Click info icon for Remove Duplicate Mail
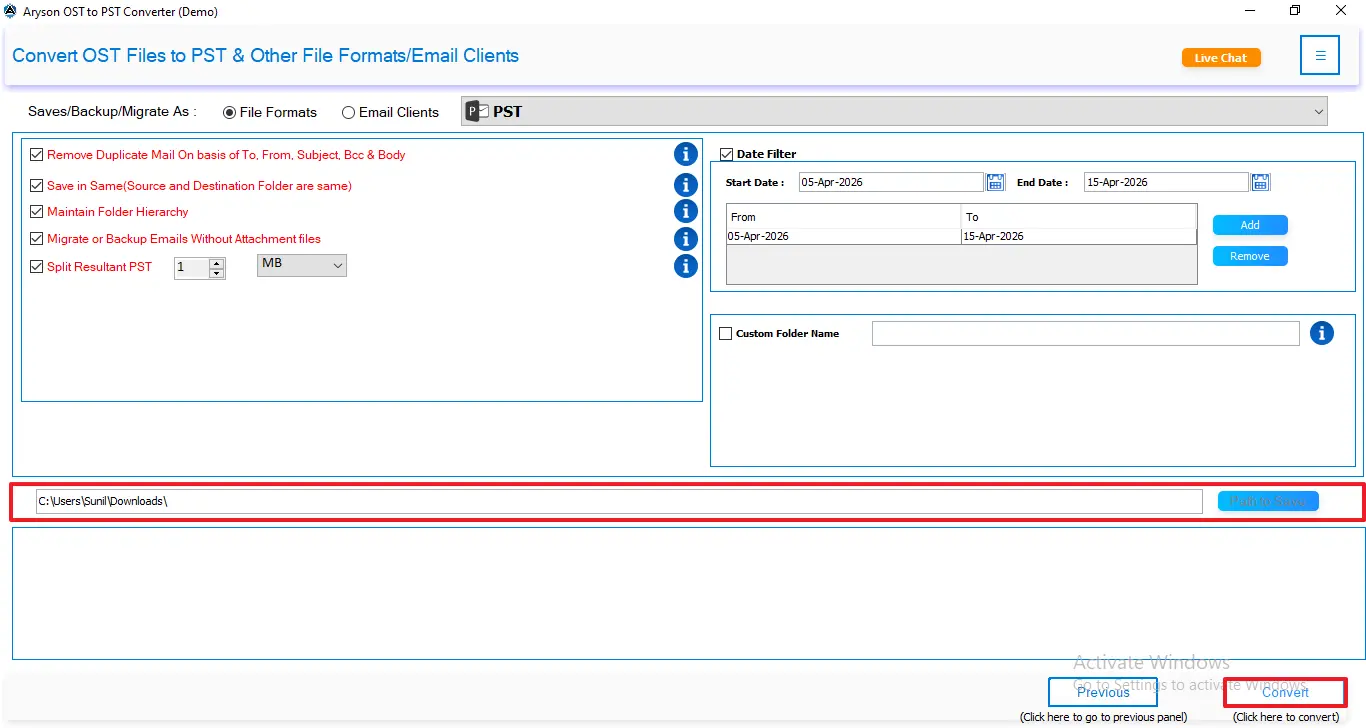This screenshot has height=728, width=1366. pyautogui.click(x=686, y=154)
